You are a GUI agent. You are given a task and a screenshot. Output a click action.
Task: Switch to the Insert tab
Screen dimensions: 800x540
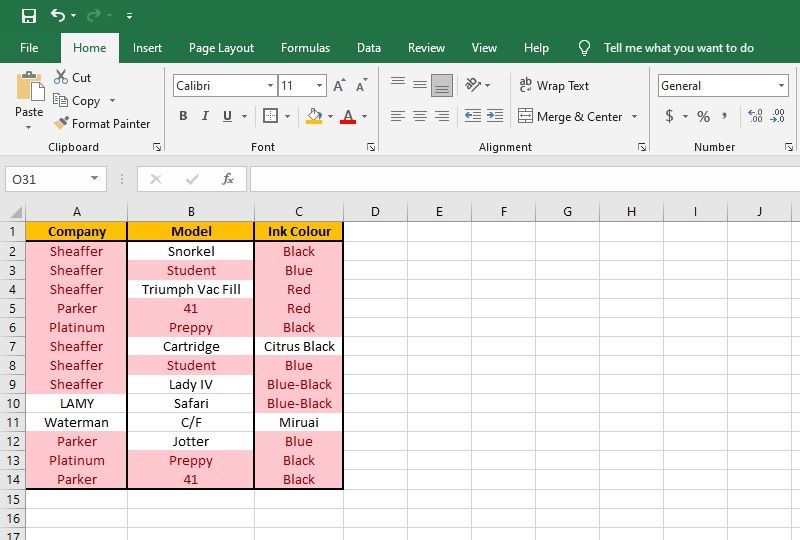coord(147,48)
